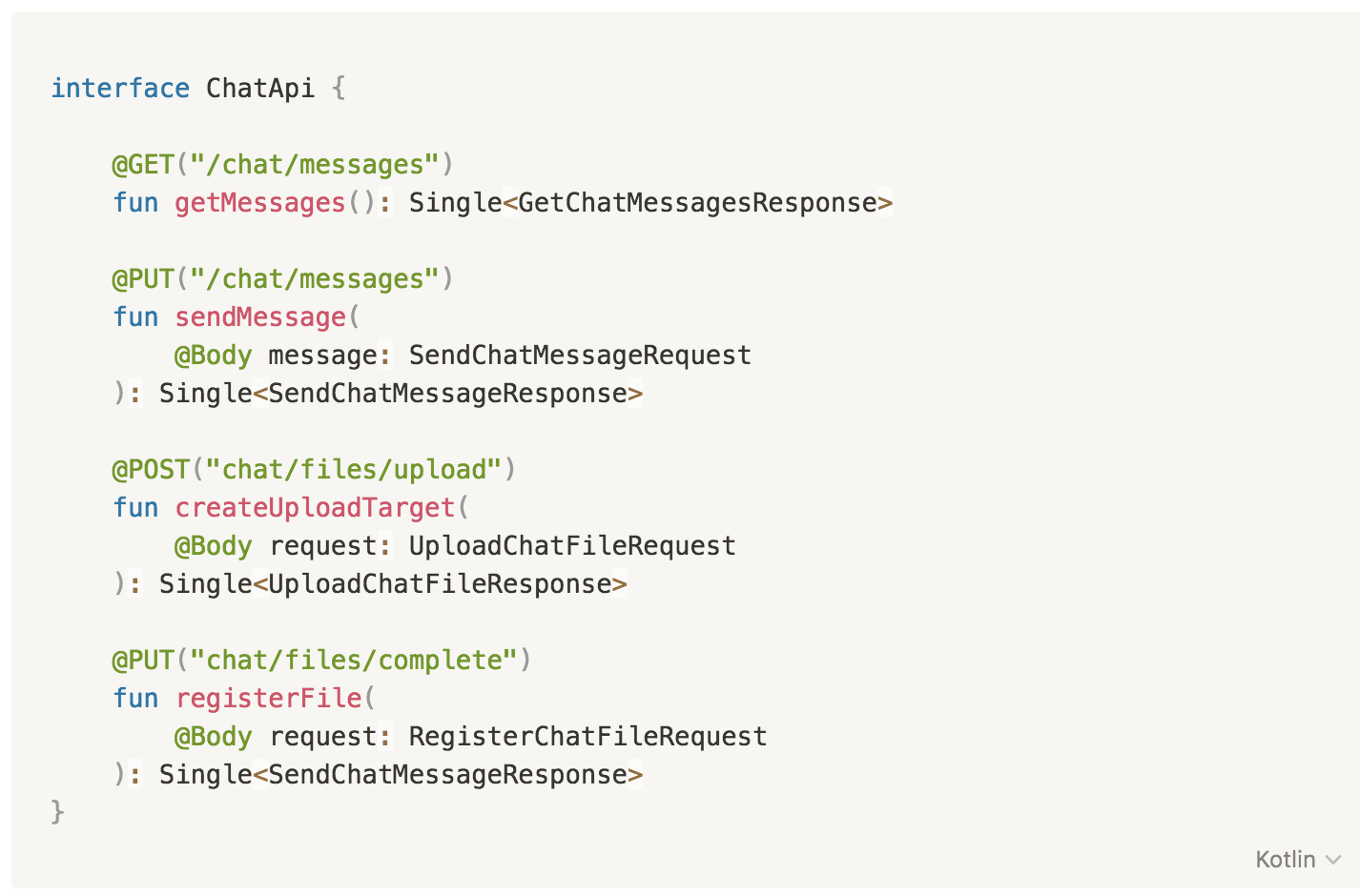Open the Kotlin language dropdown

[x=1297, y=859]
